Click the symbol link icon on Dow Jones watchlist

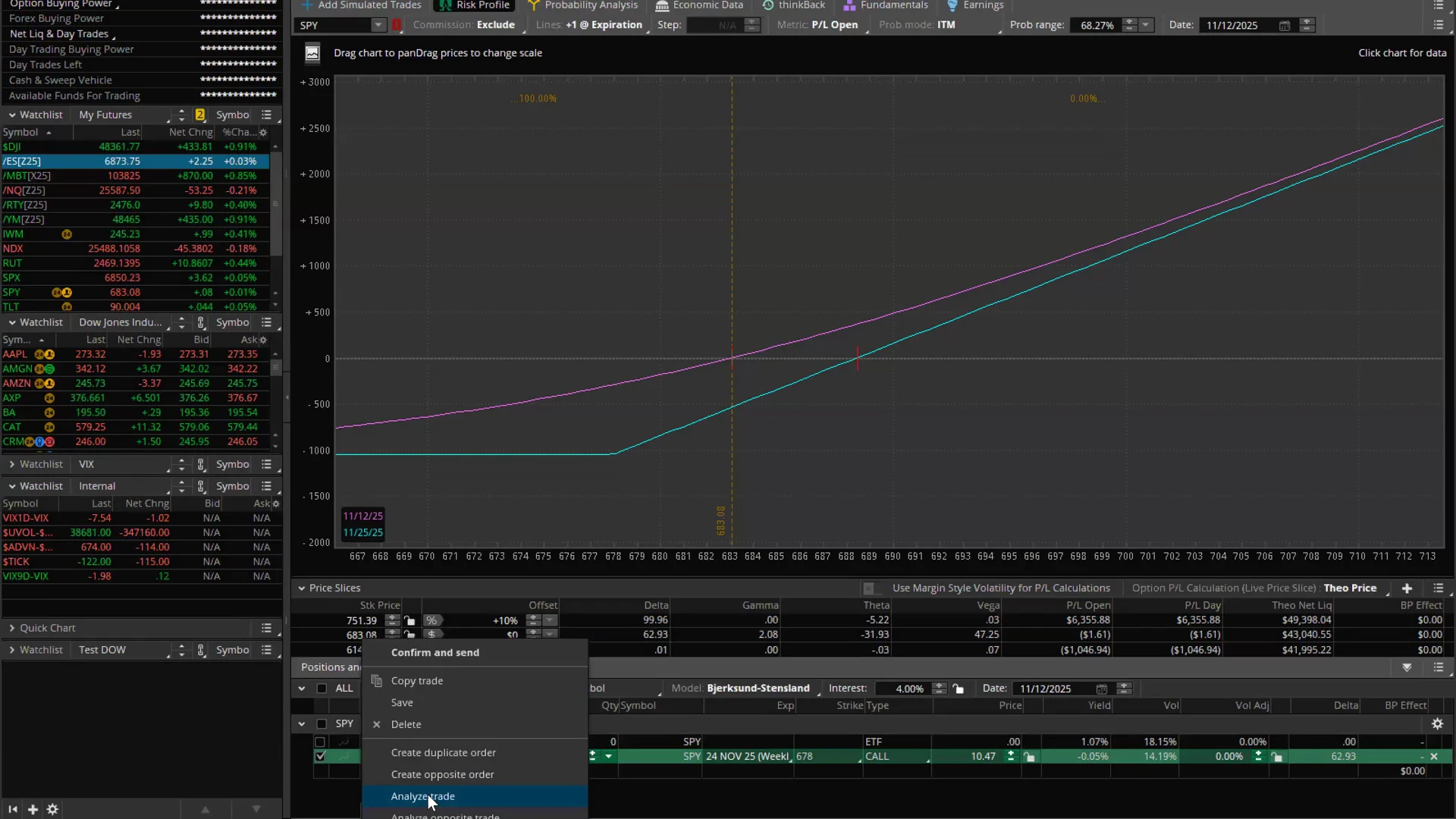(201, 322)
